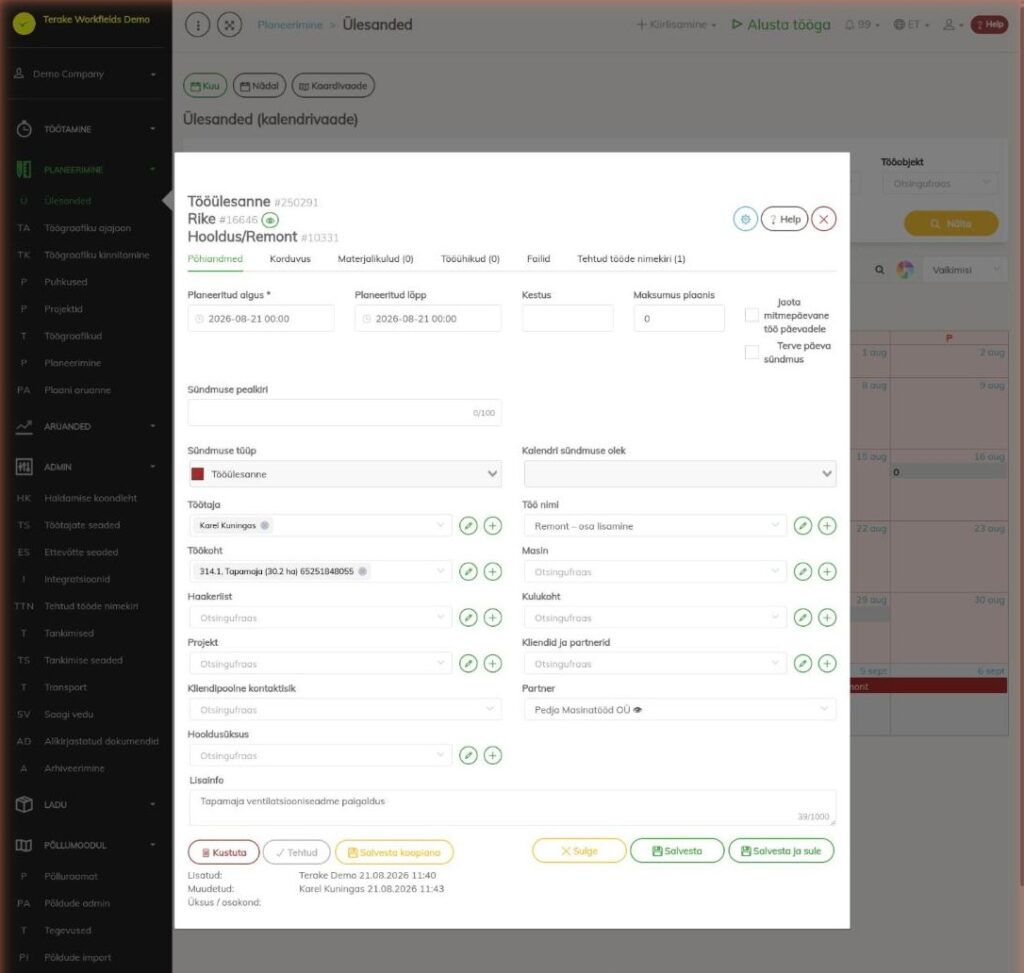Click the Sündmuse pealkiri text field

pyautogui.click(x=345, y=413)
